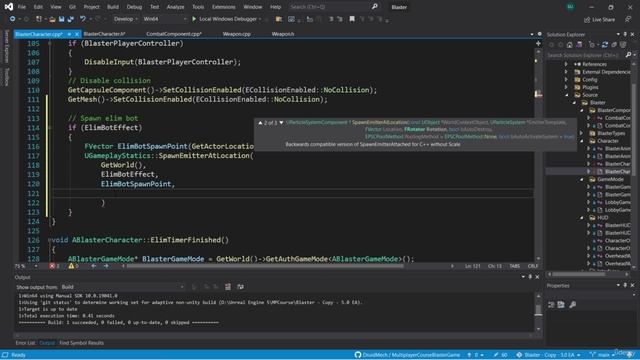The width and height of the screenshot is (640, 360).
Task: Click the navigate backward toolbar icon
Action: point(13,19)
